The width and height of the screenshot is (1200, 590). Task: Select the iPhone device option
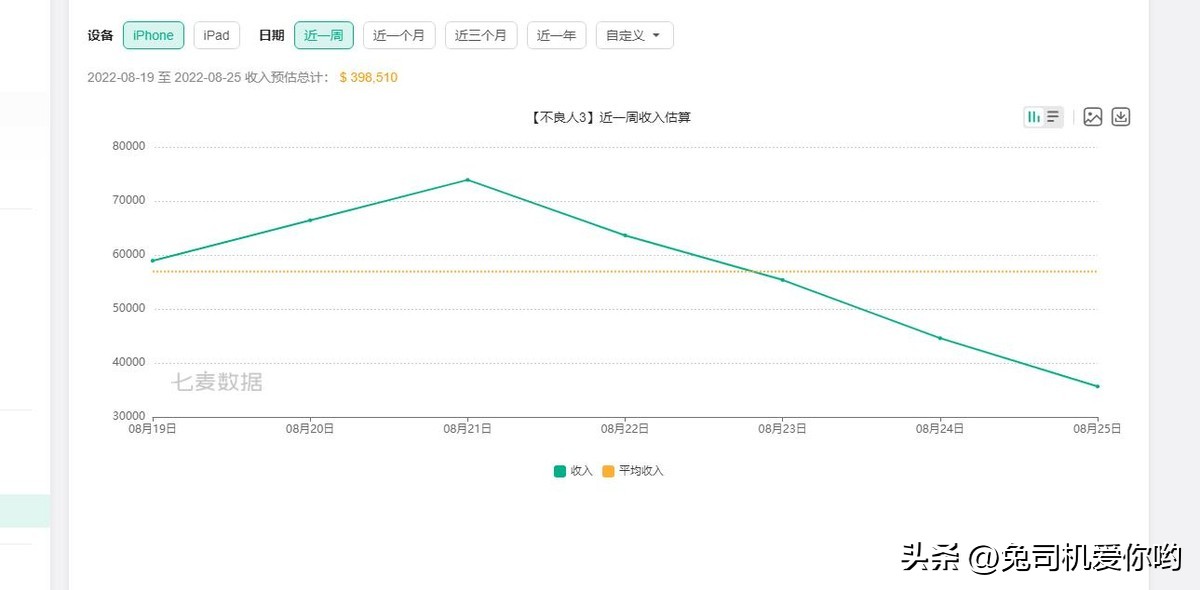click(x=153, y=35)
